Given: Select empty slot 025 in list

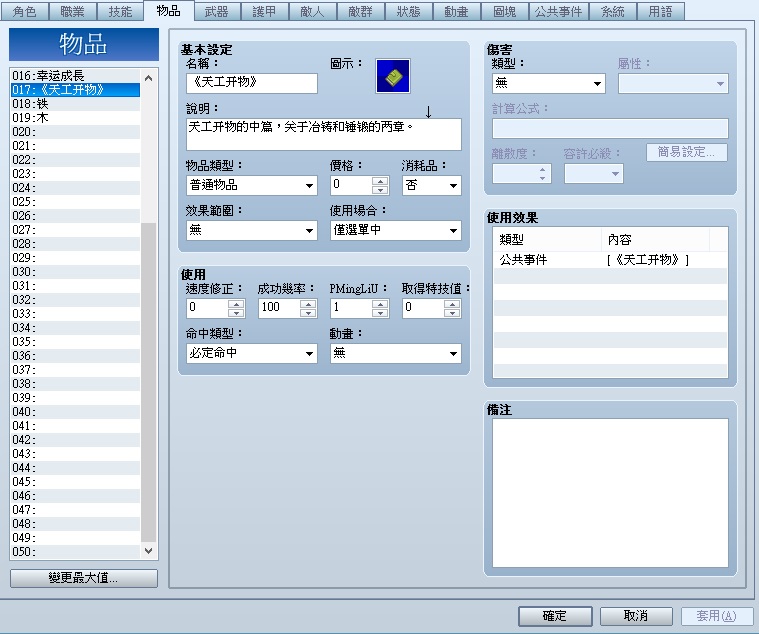Looking at the screenshot, I should click(76, 202).
